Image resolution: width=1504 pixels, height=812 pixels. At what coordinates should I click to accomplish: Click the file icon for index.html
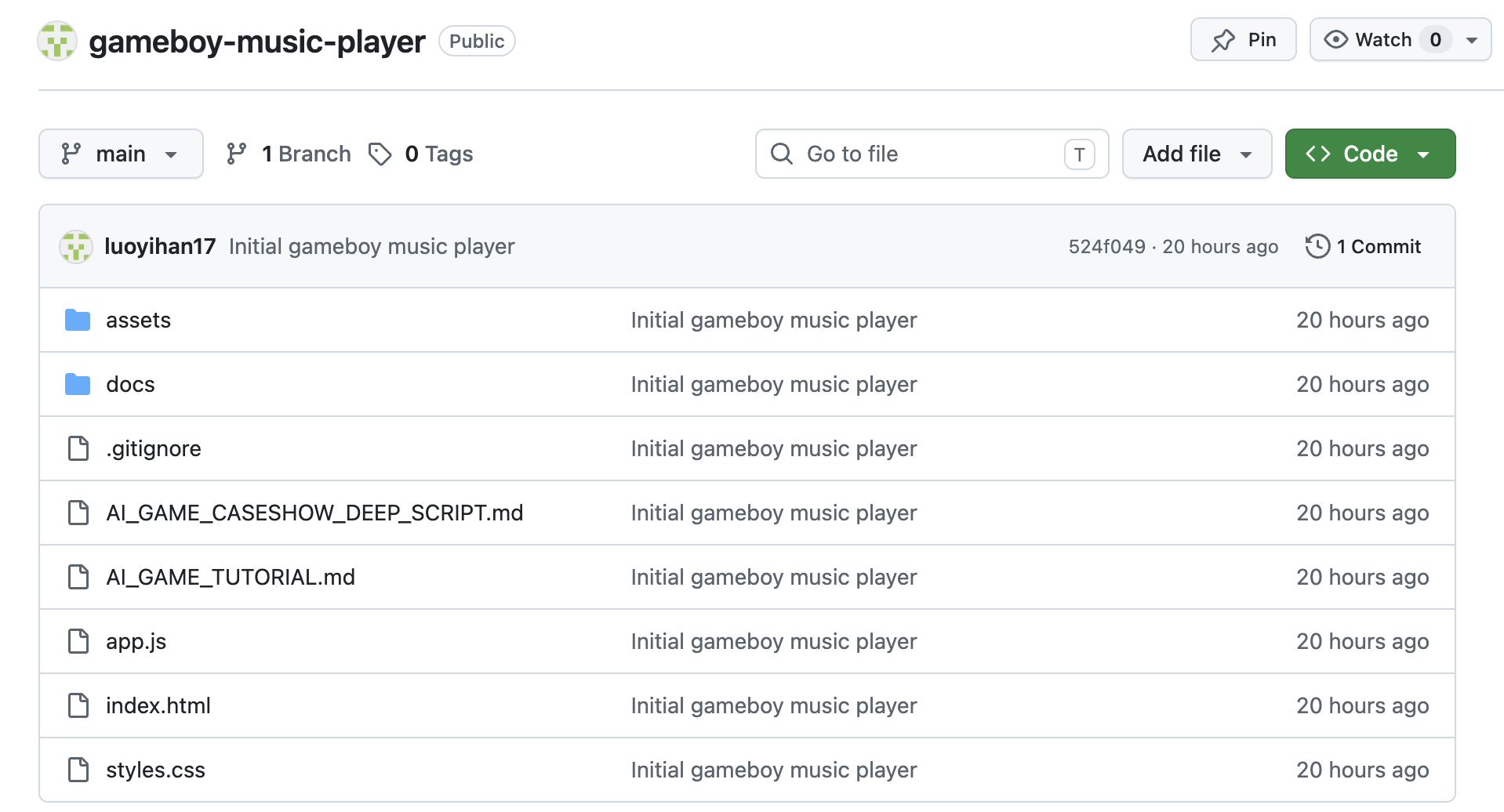click(78, 705)
